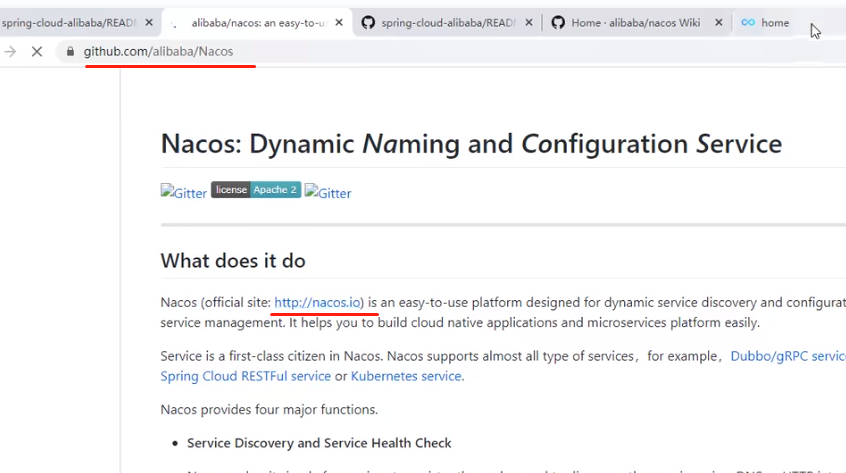Click the license Apache 2 badge
The width and height of the screenshot is (846, 473).
pos(256,190)
